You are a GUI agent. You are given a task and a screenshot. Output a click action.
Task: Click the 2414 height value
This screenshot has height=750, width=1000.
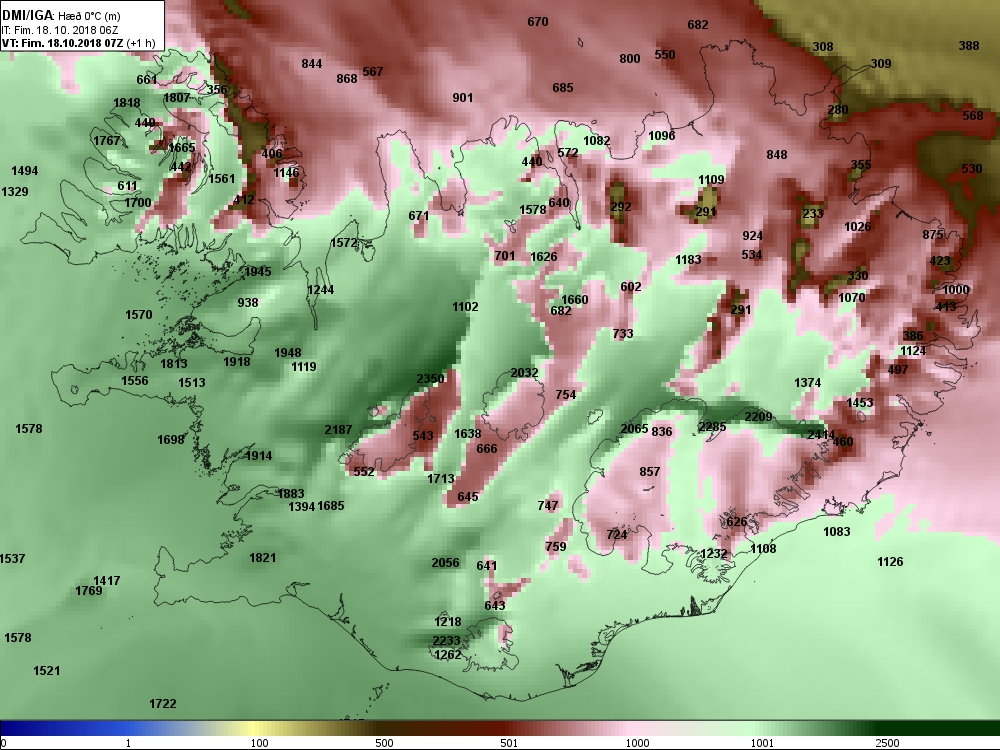[x=821, y=435]
